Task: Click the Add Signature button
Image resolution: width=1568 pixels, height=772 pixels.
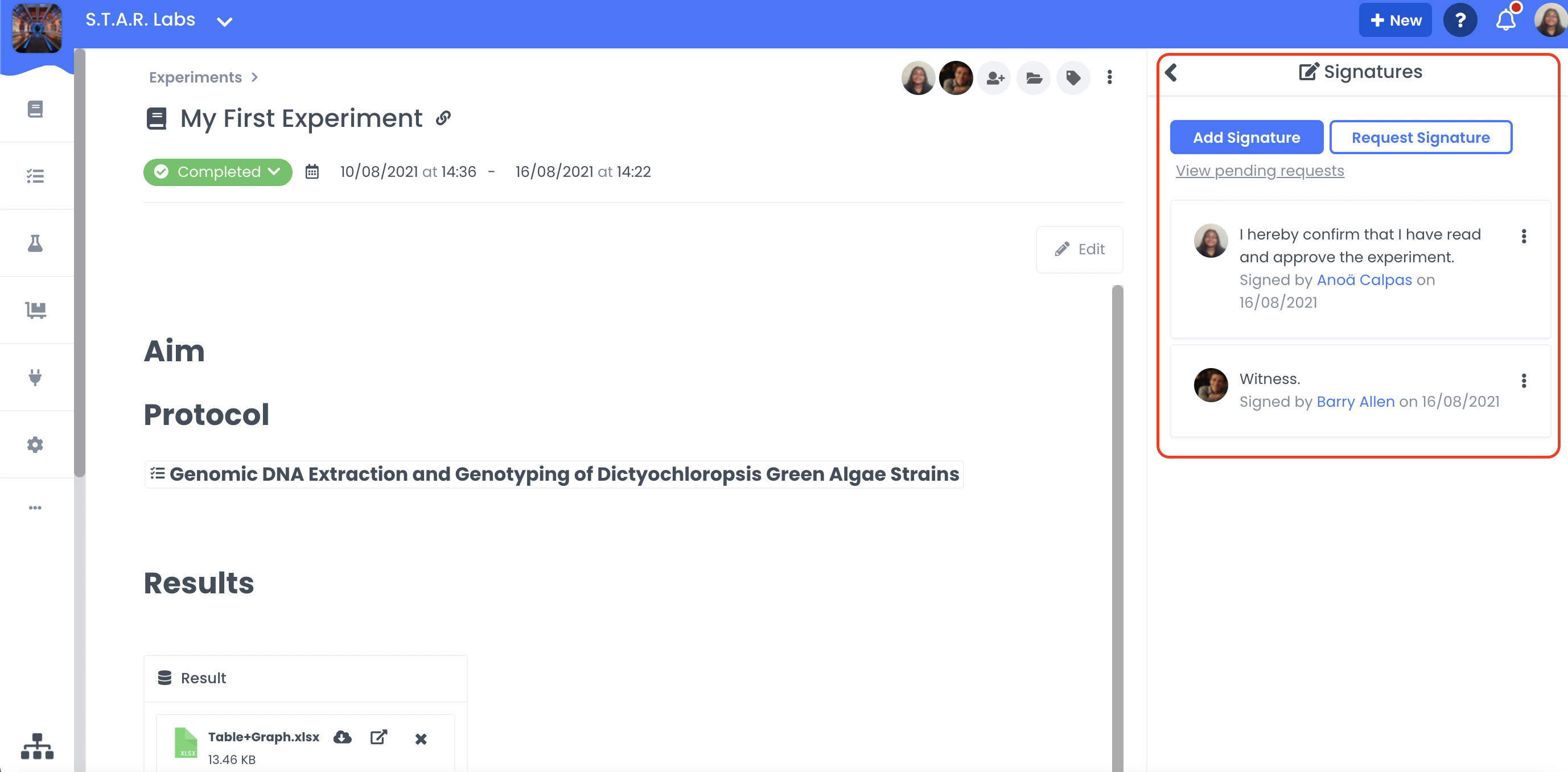Action: [1246, 138]
